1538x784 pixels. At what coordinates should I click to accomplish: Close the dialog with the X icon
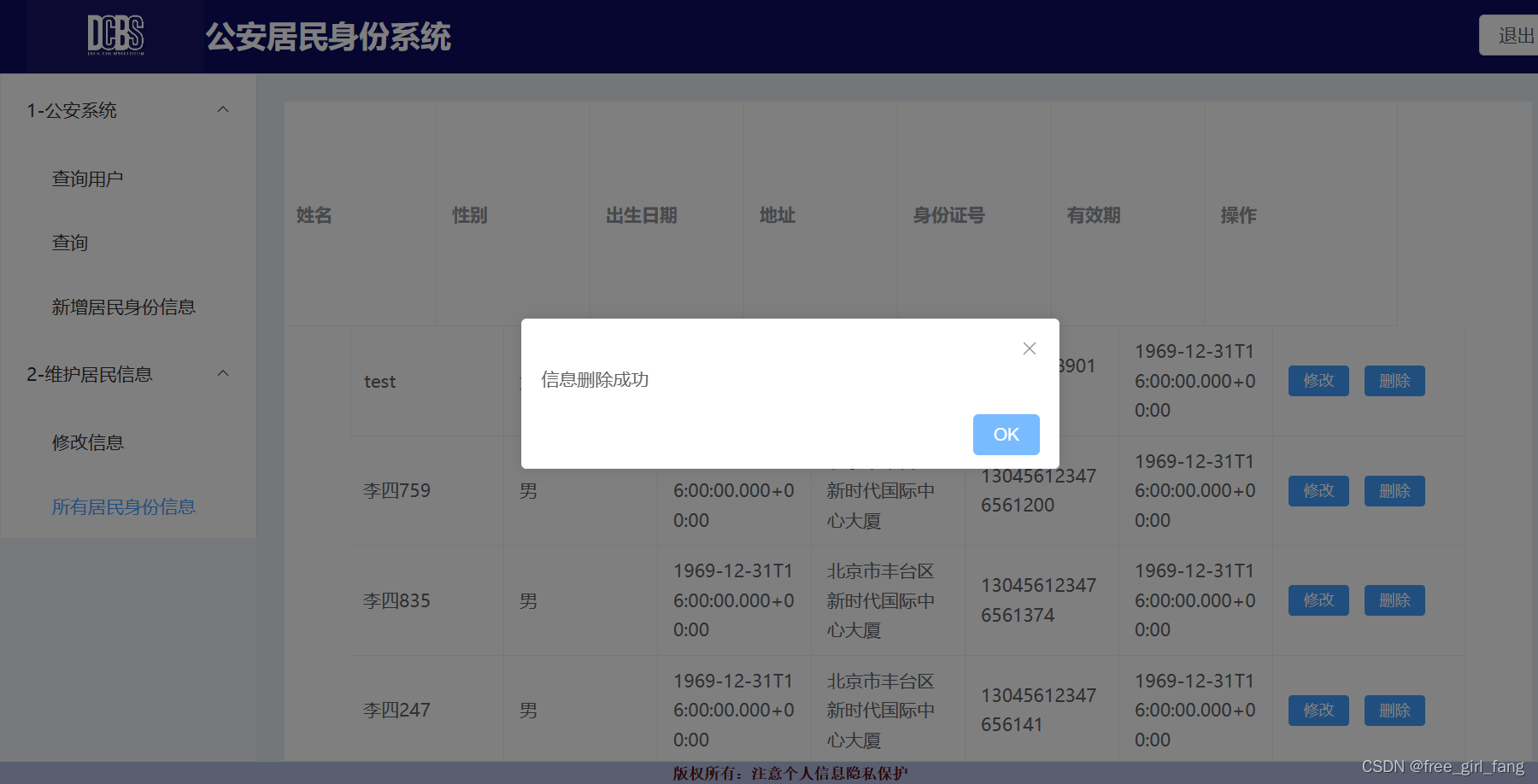1030,348
